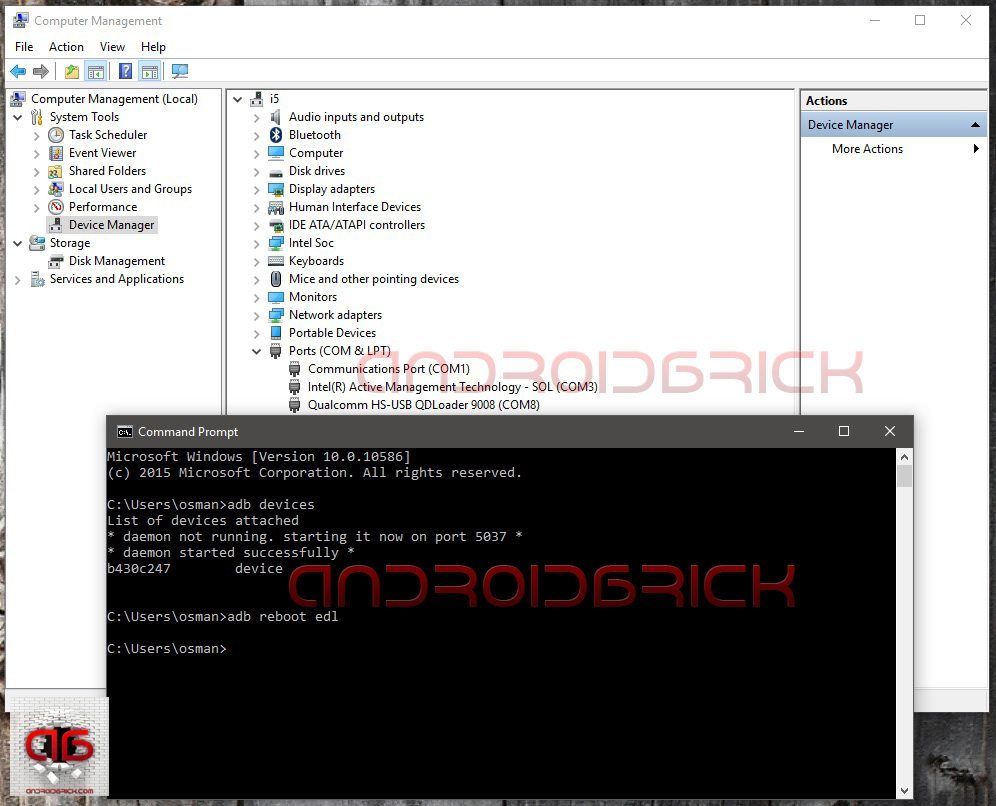The image size is (996, 806).
Task: Select the Bluetooth device category
Action: click(314, 135)
